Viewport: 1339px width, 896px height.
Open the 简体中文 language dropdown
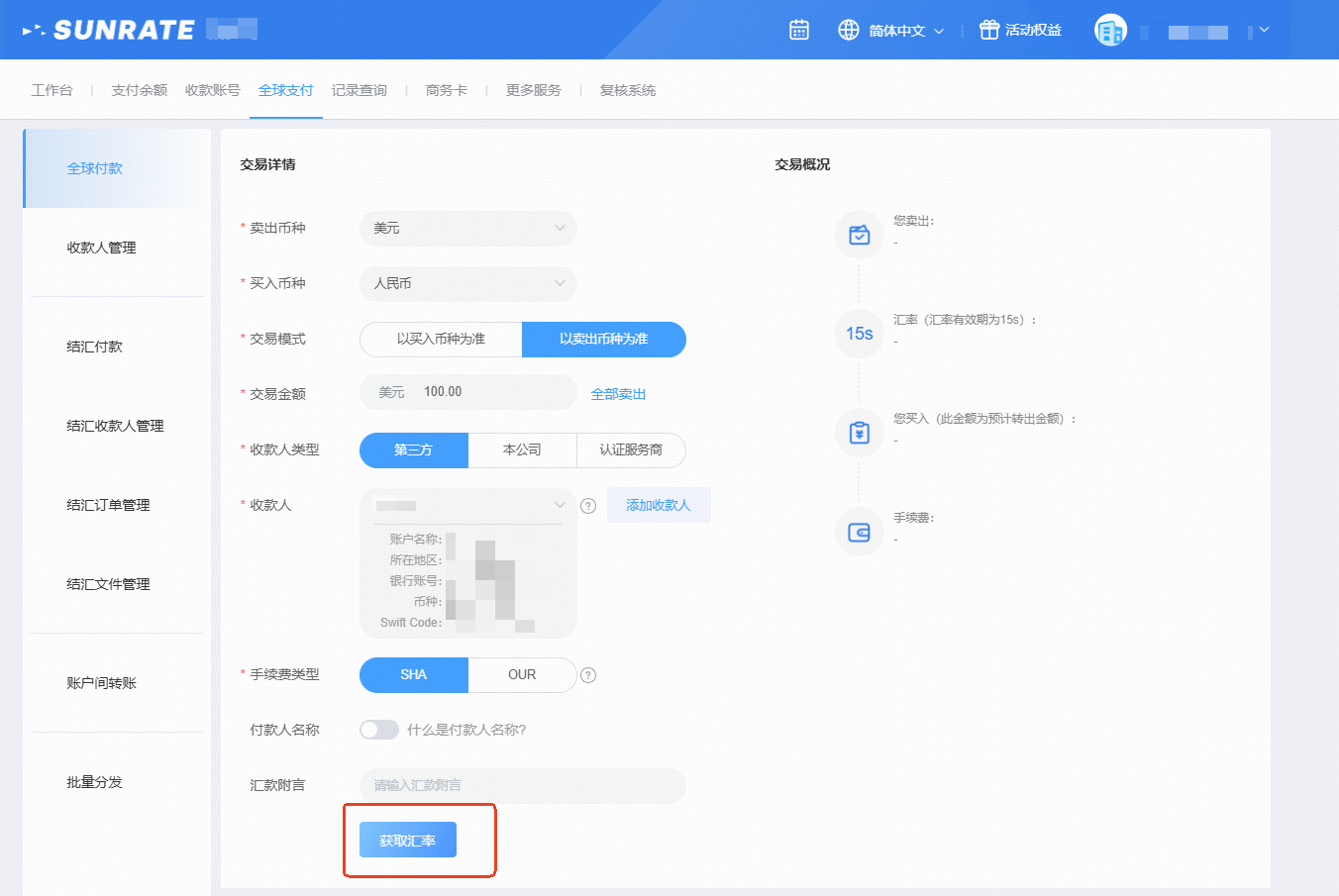pyautogui.click(x=905, y=31)
